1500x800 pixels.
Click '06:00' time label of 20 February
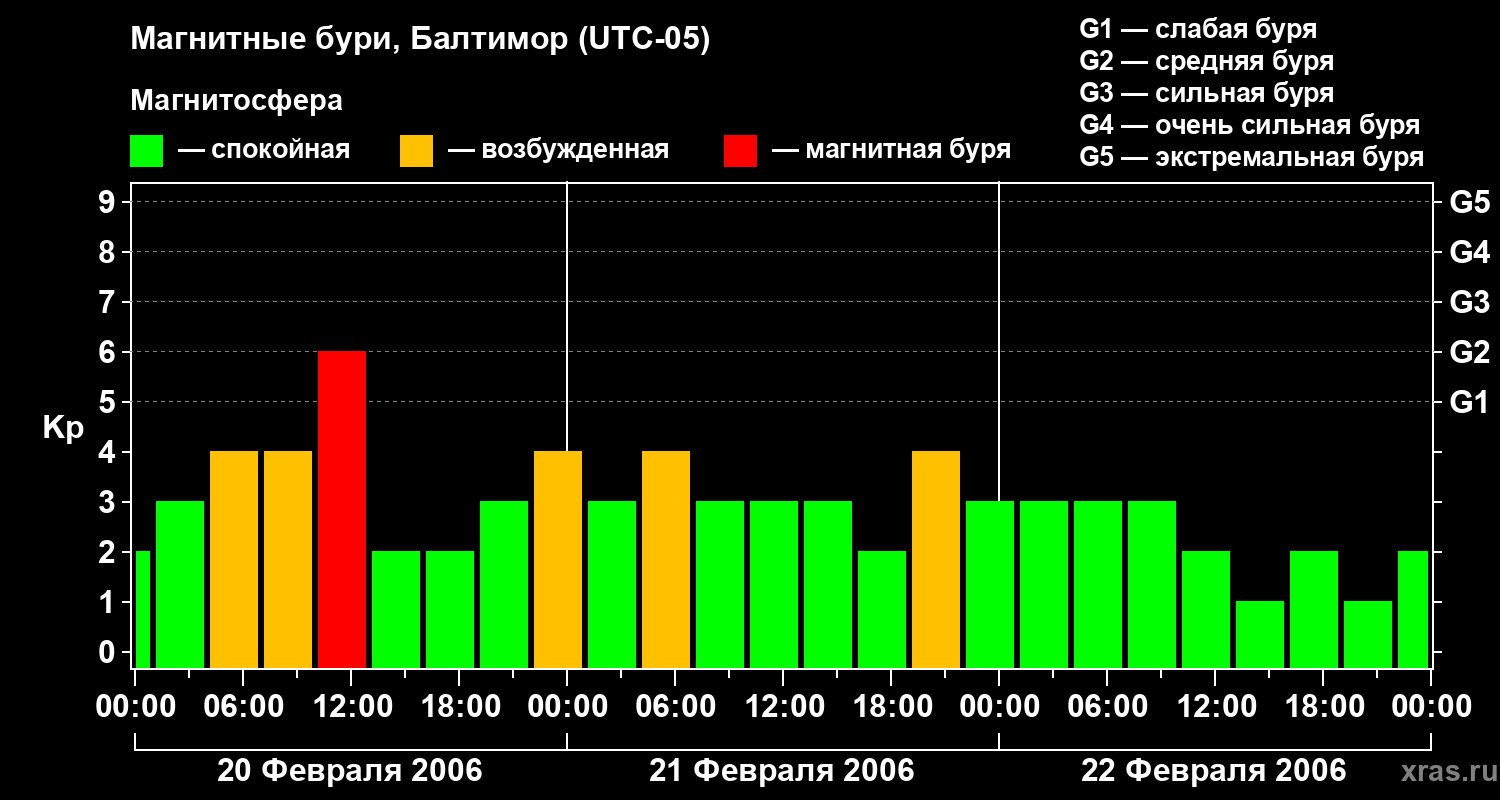(243, 707)
